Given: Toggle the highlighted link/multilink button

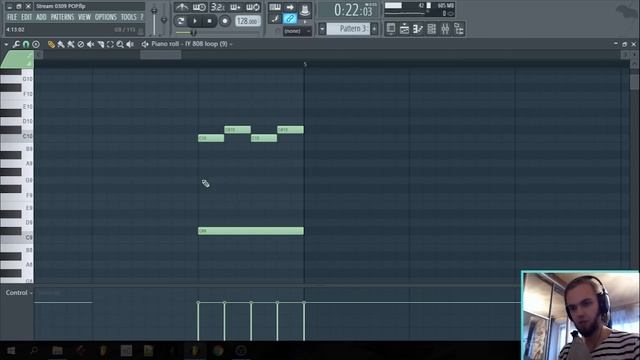Looking at the screenshot, I should [290, 19].
